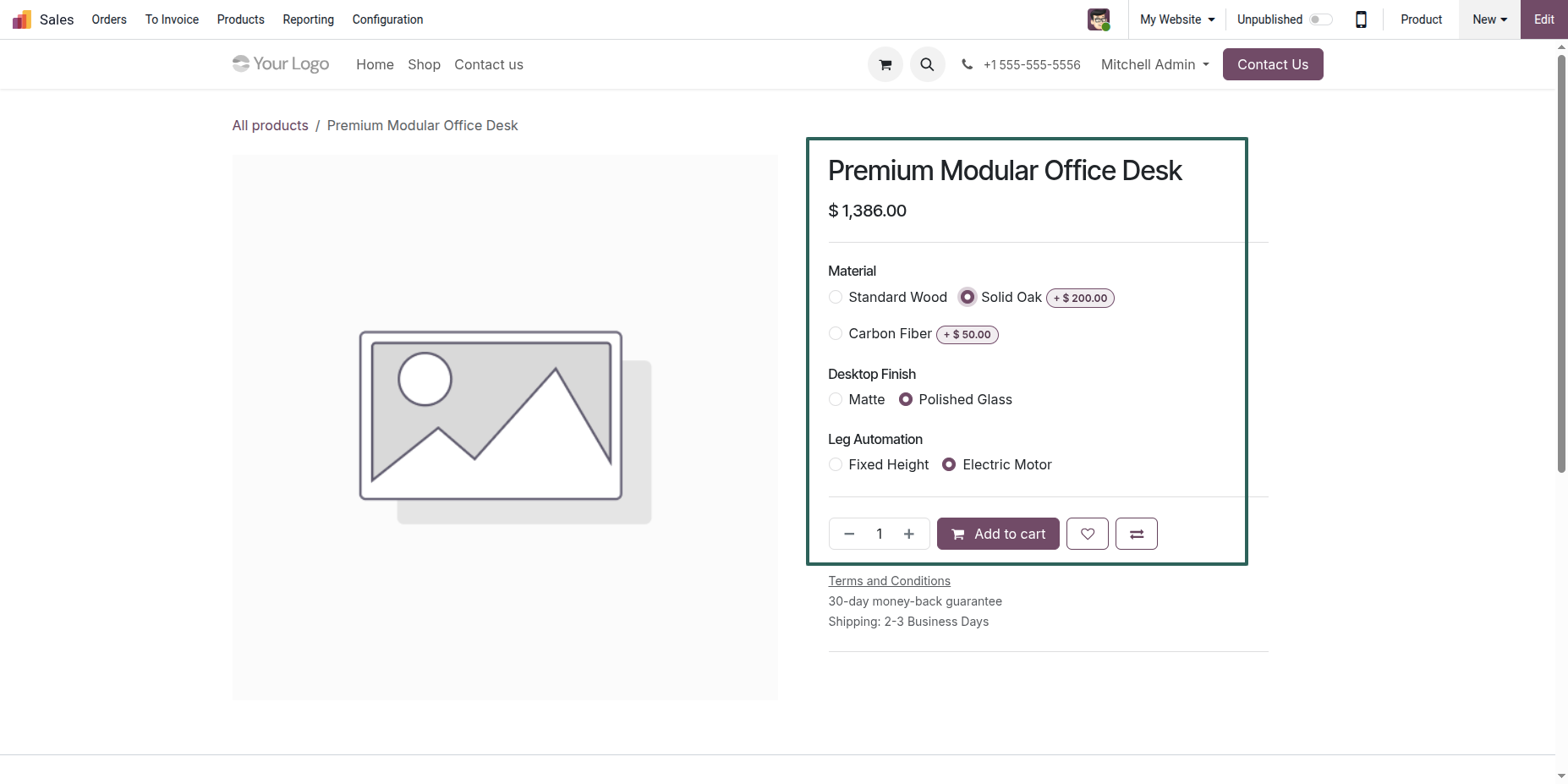Select Polished Glass desktop finish
This screenshot has width=1568, height=784.
coord(906,399)
